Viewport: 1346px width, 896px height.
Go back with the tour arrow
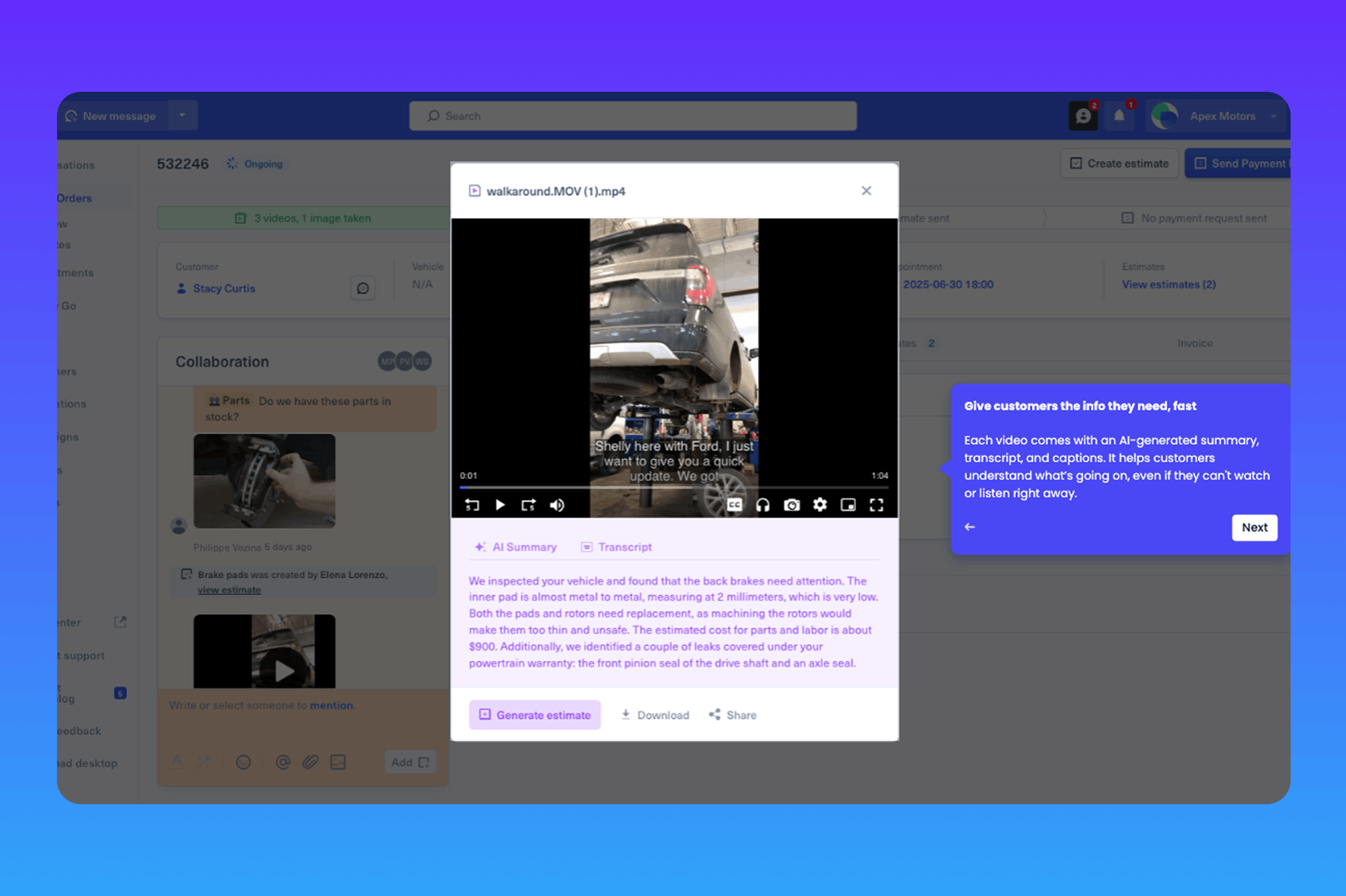pyautogui.click(x=969, y=527)
